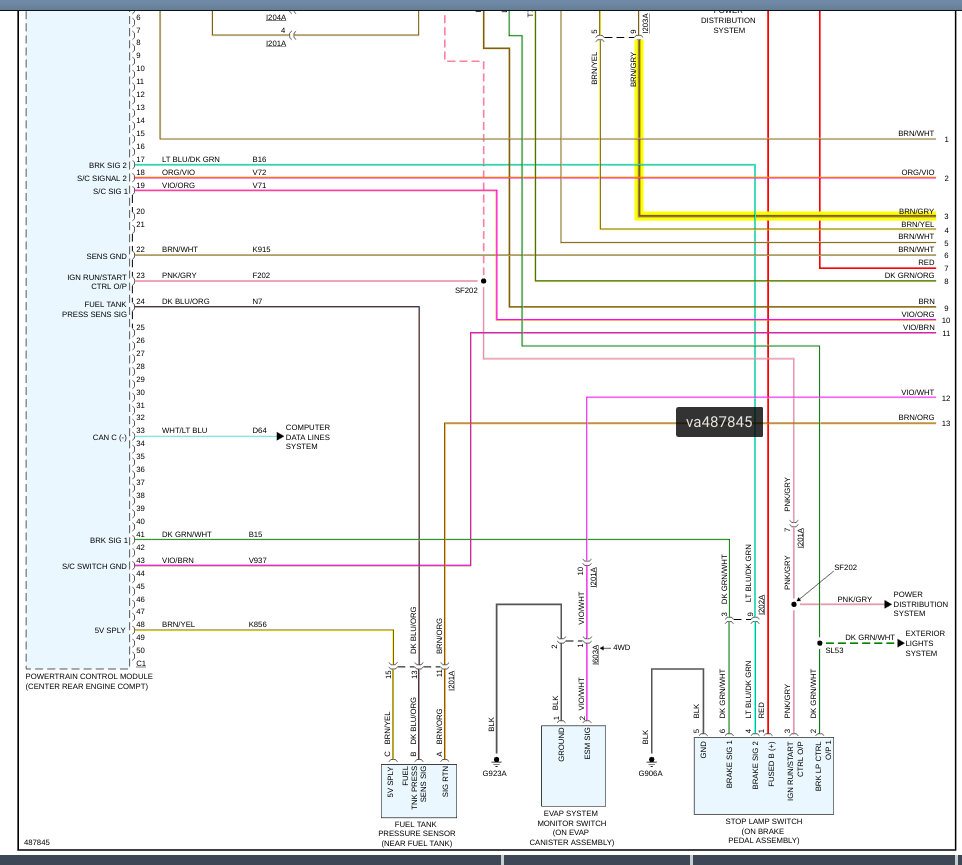This screenshot has height=865, width=962.
Task: Select circuit code V72
Action: click(x=259, y=172)
